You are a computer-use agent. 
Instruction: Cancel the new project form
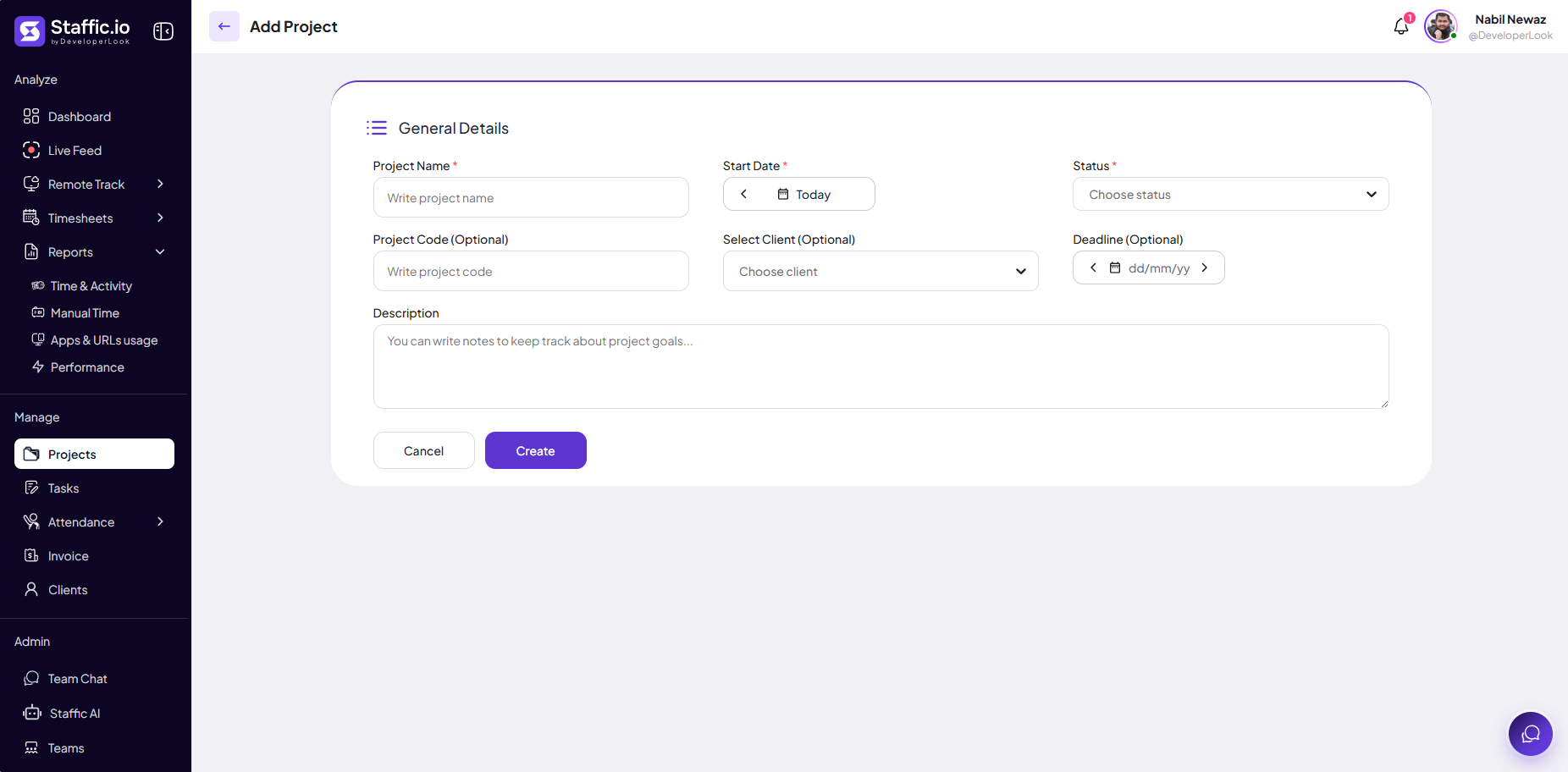pyautogui.click(x=423, y=450)
